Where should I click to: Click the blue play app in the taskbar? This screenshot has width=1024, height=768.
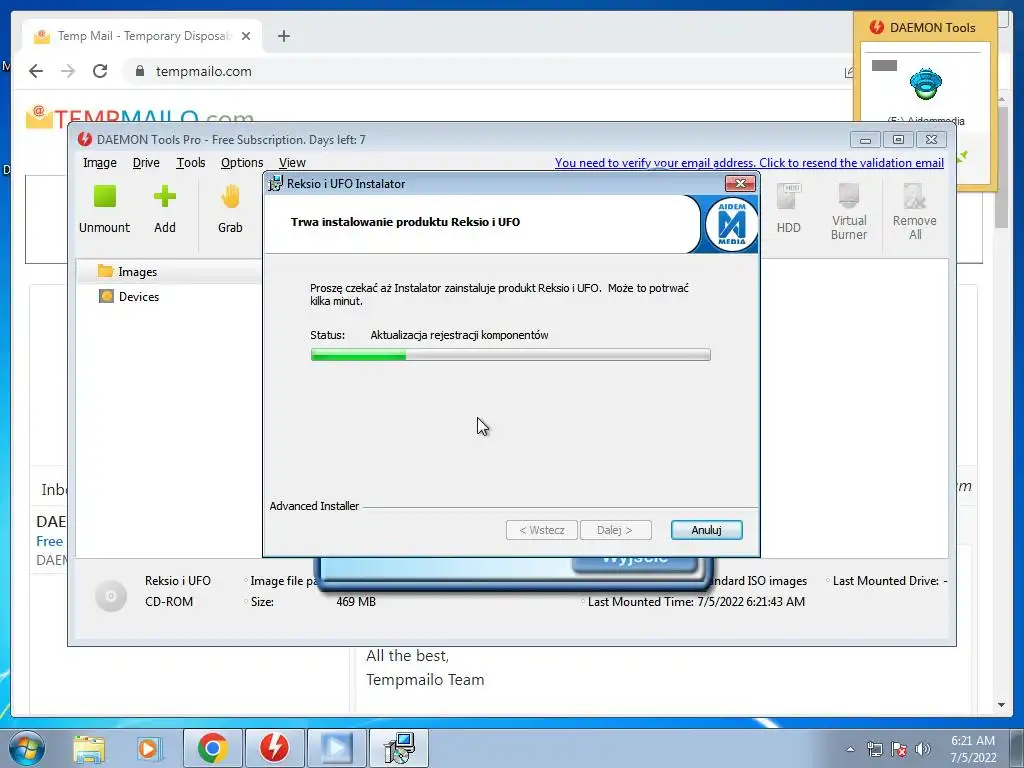(x=336, y=748)
